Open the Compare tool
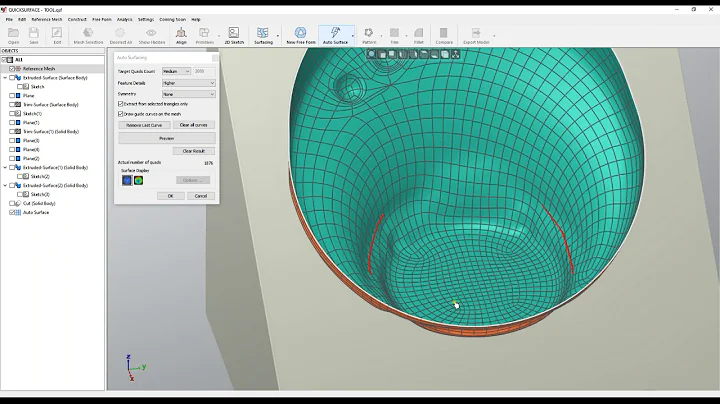 [x=444, y=35]
